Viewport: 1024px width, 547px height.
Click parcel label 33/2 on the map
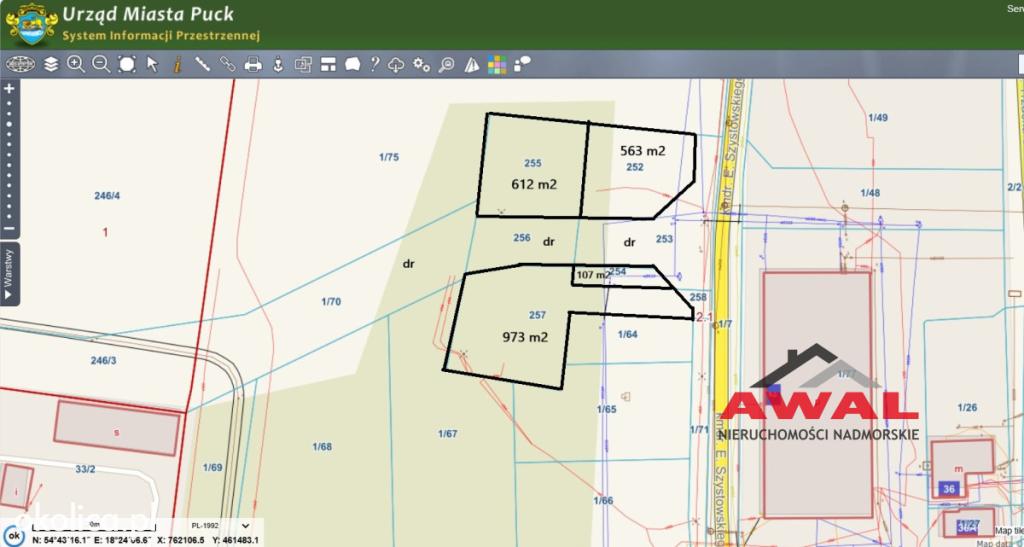86,469
